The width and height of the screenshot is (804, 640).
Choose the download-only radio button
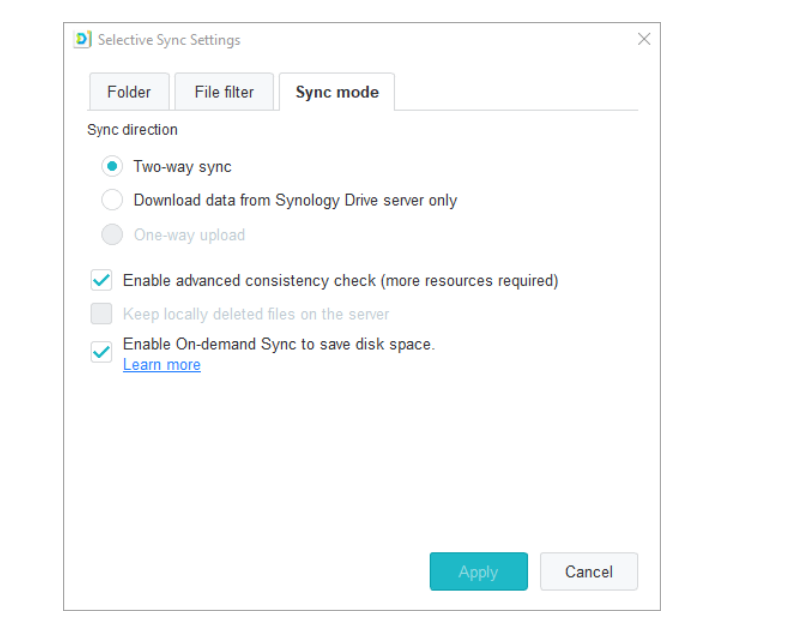pyautogui.click(x=112, y=200)
